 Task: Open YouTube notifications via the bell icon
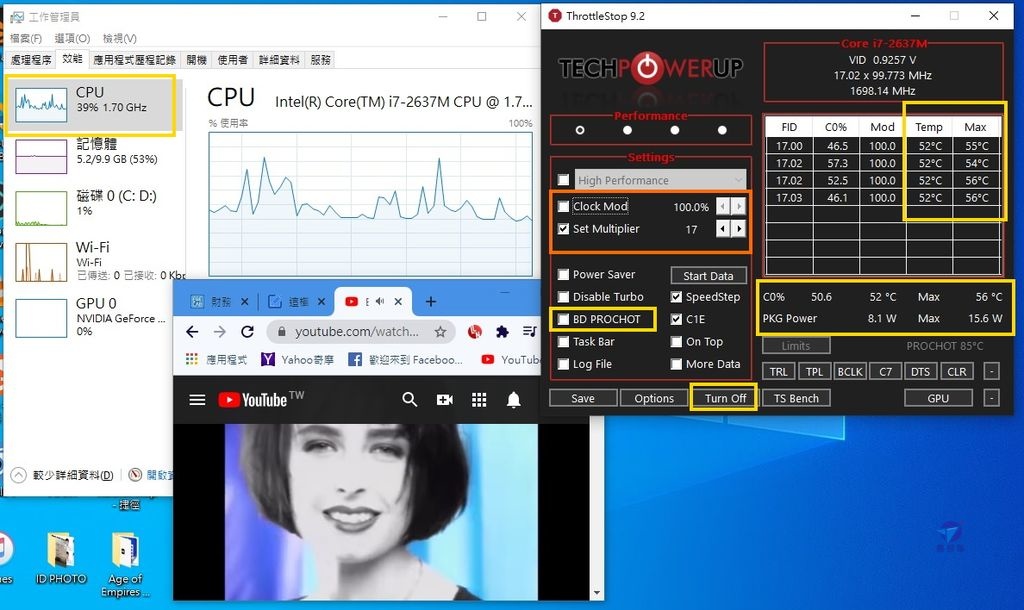click(x=512, y=398)
